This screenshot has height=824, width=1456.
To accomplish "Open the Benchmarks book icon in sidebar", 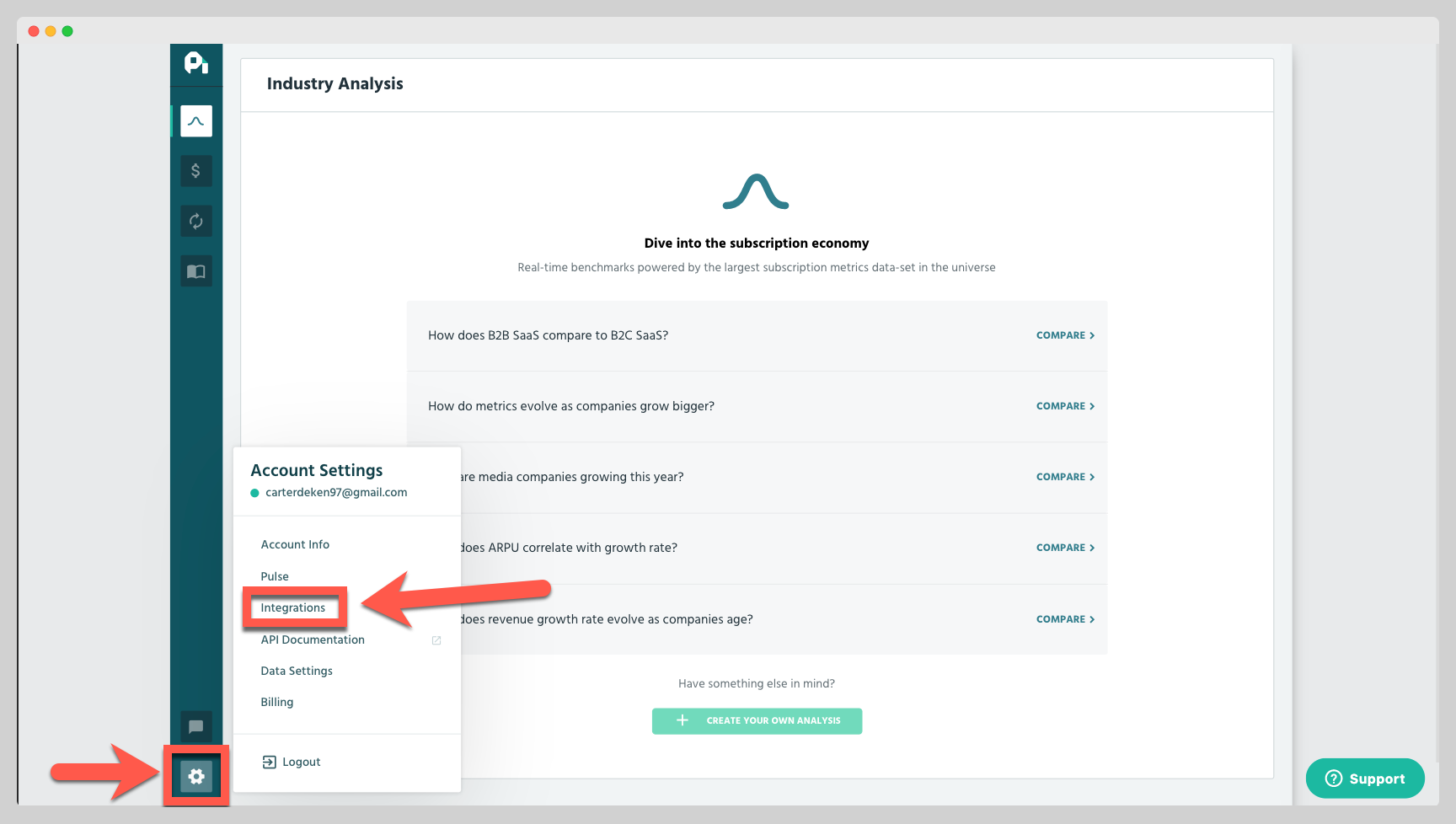I will tap(195, 270).
